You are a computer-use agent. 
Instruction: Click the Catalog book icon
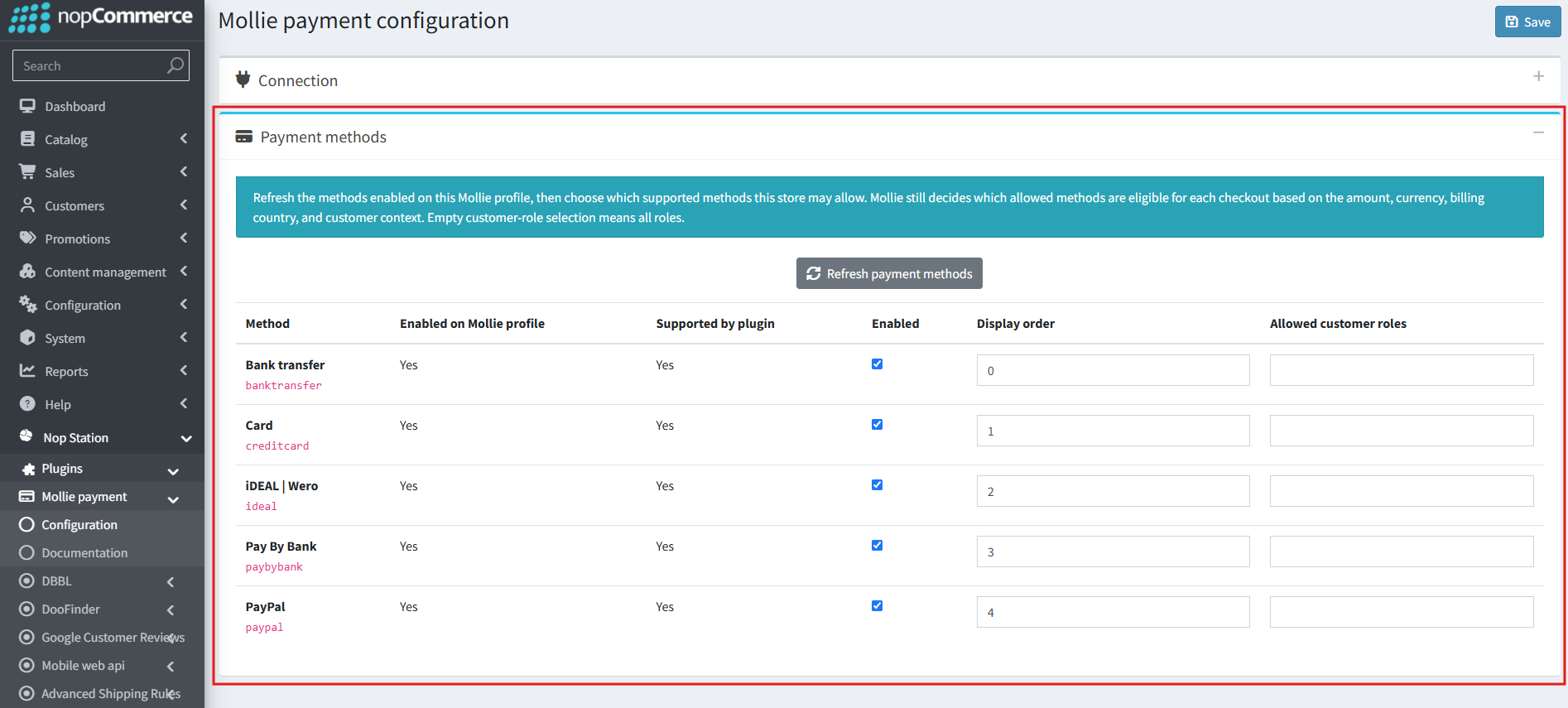coord(28,139)
